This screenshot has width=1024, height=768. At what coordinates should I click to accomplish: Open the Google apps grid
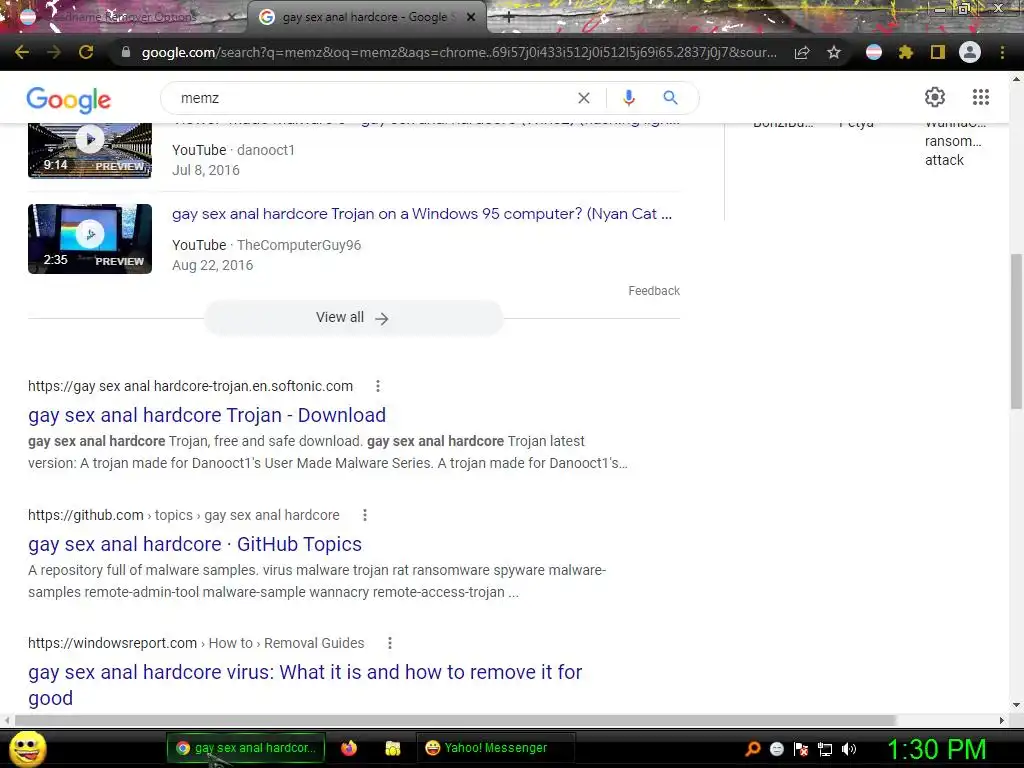[981, 97]
